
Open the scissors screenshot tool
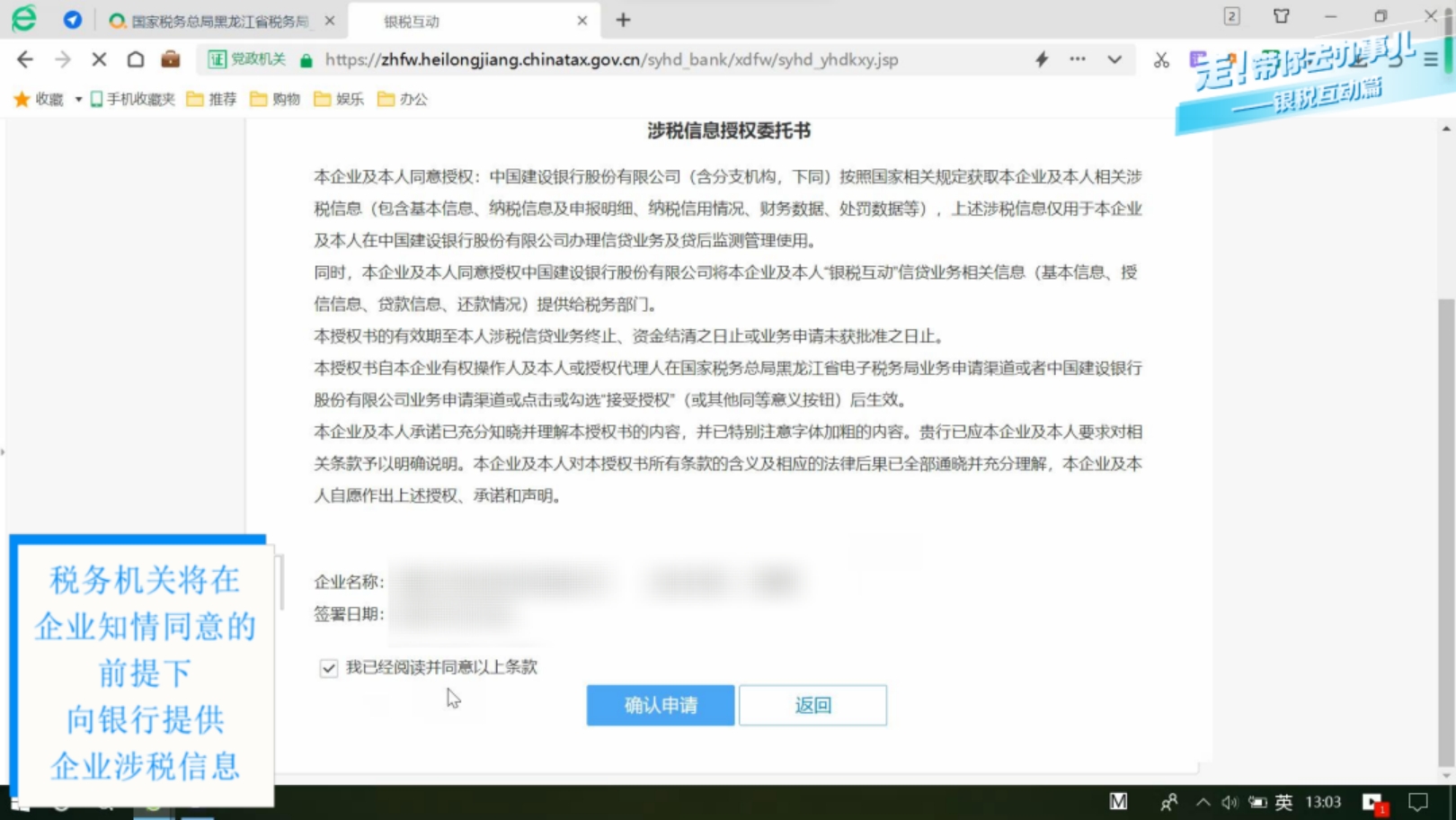pos(1161,60)
